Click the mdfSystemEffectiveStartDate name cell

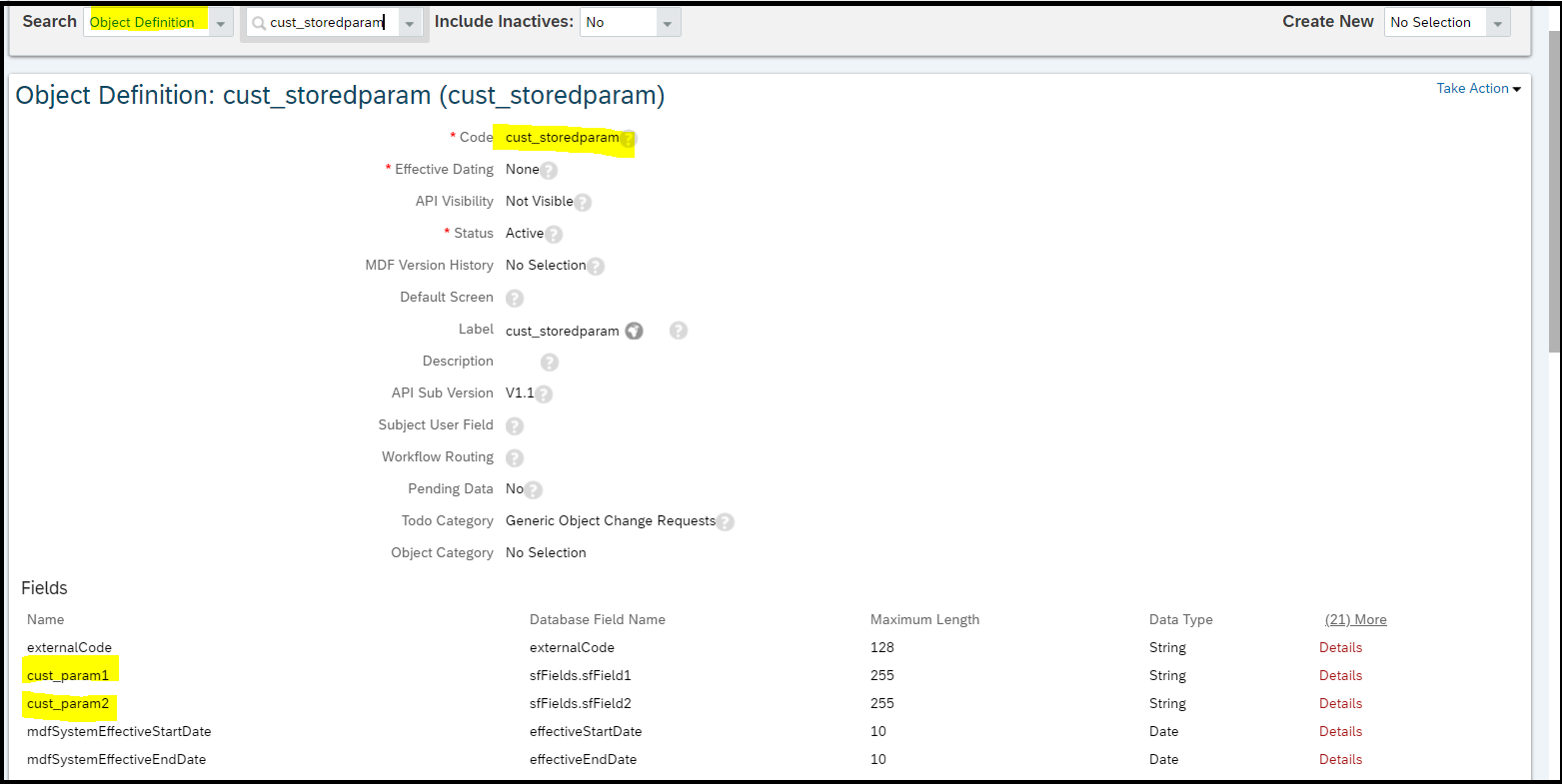[x=119, y=731]
